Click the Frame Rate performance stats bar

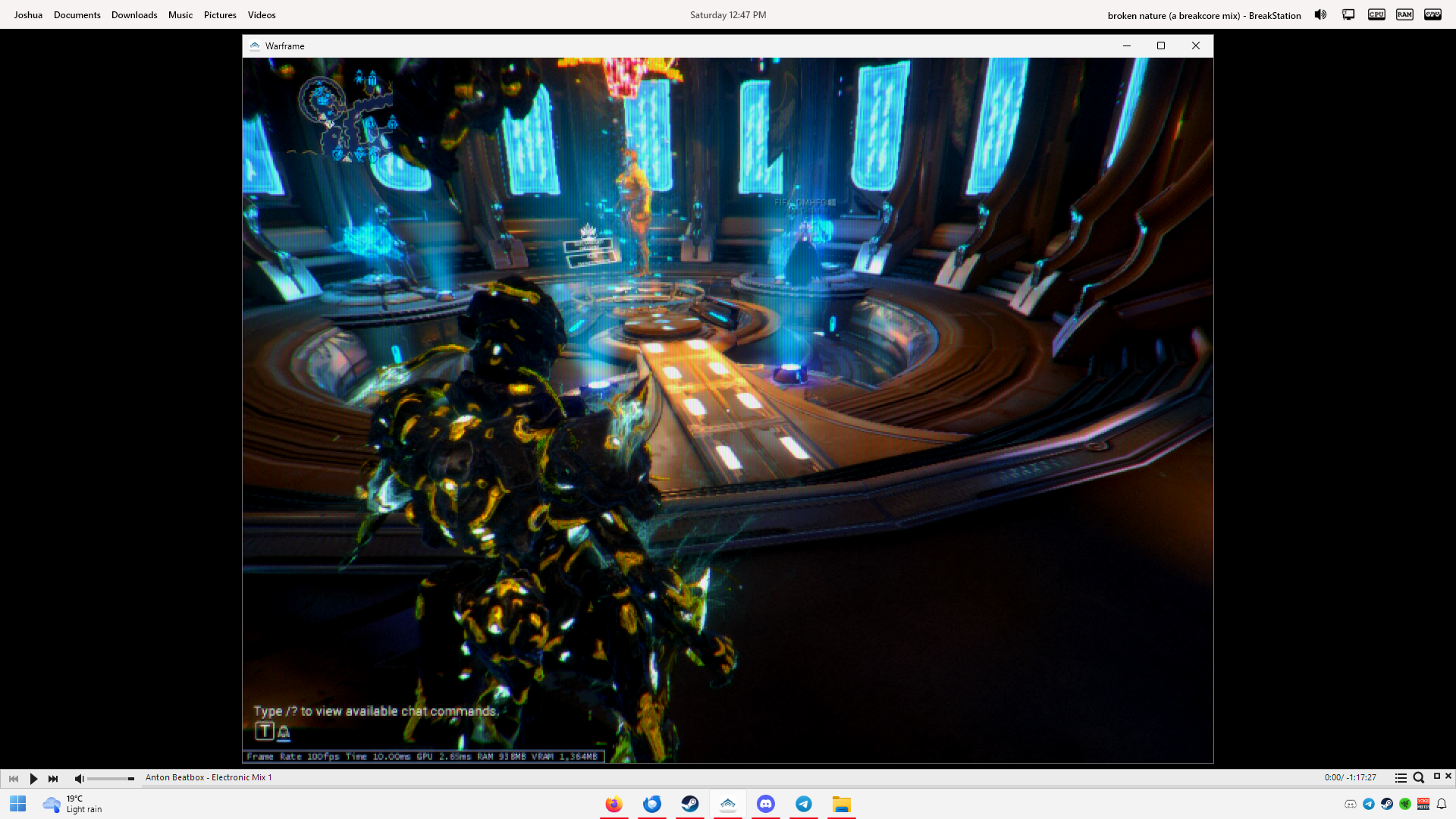(423, 756)
